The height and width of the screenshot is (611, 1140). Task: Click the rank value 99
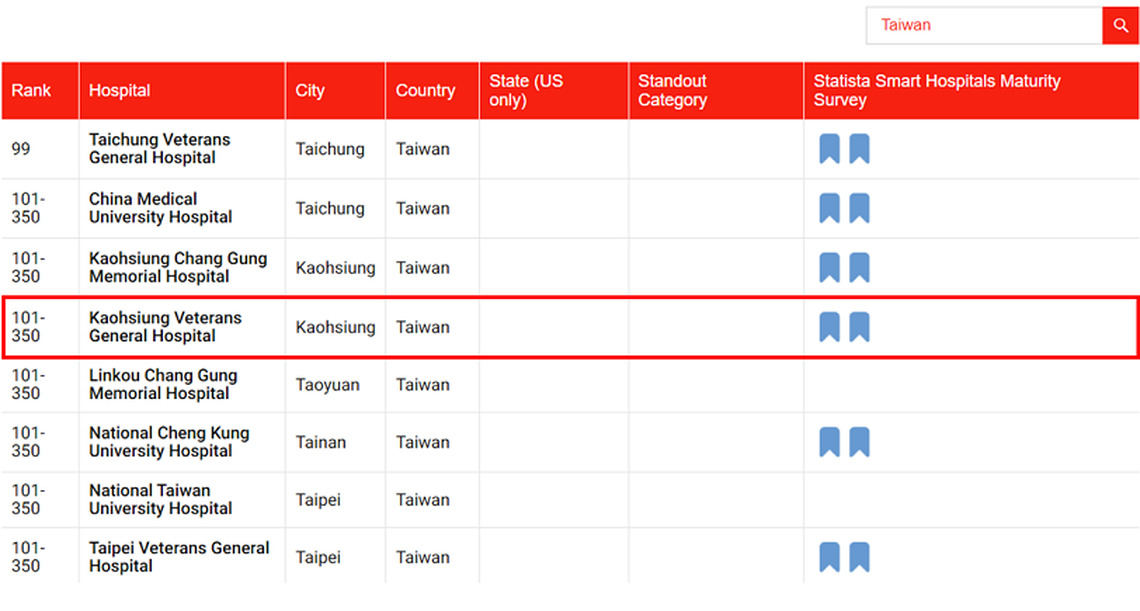21,149
